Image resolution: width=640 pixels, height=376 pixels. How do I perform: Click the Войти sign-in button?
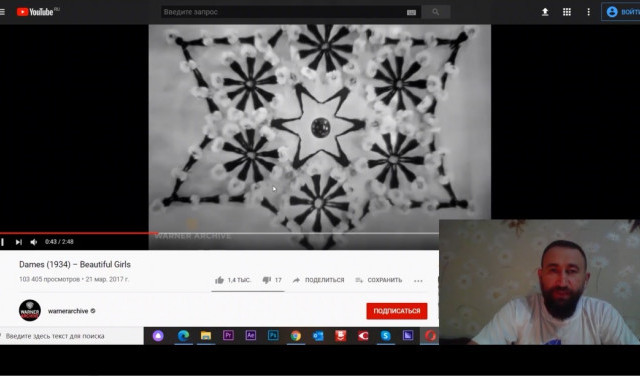click(x=621, y=12)
